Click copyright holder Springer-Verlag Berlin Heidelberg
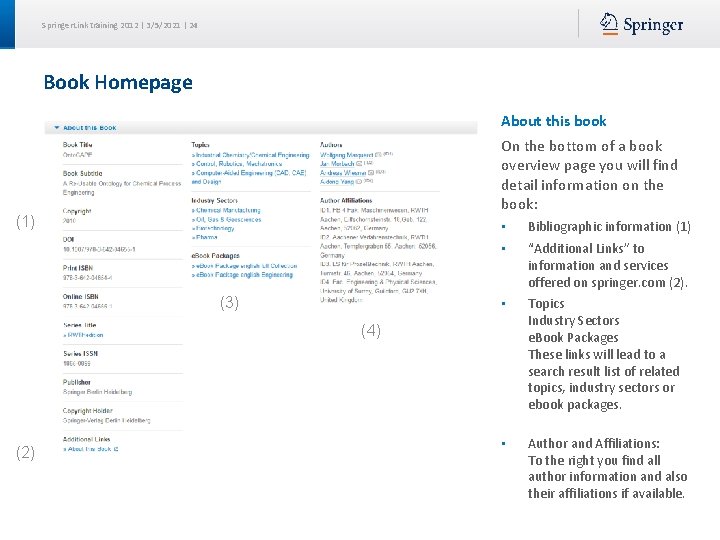Image resolution: width=720 pixels, height=540 pixels. [107, 421]
